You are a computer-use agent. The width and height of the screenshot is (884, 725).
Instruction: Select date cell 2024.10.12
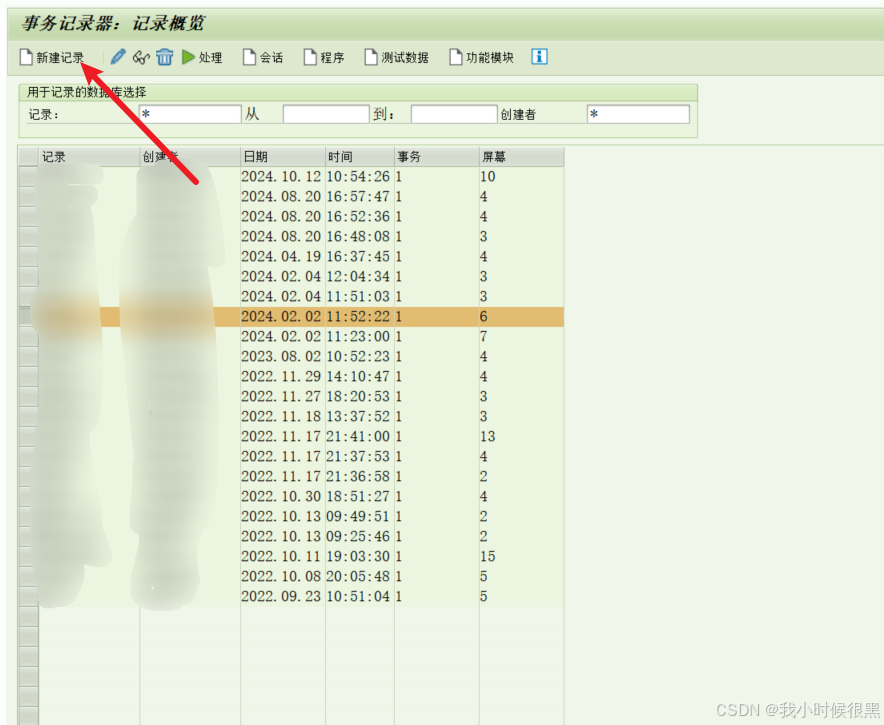281,176
